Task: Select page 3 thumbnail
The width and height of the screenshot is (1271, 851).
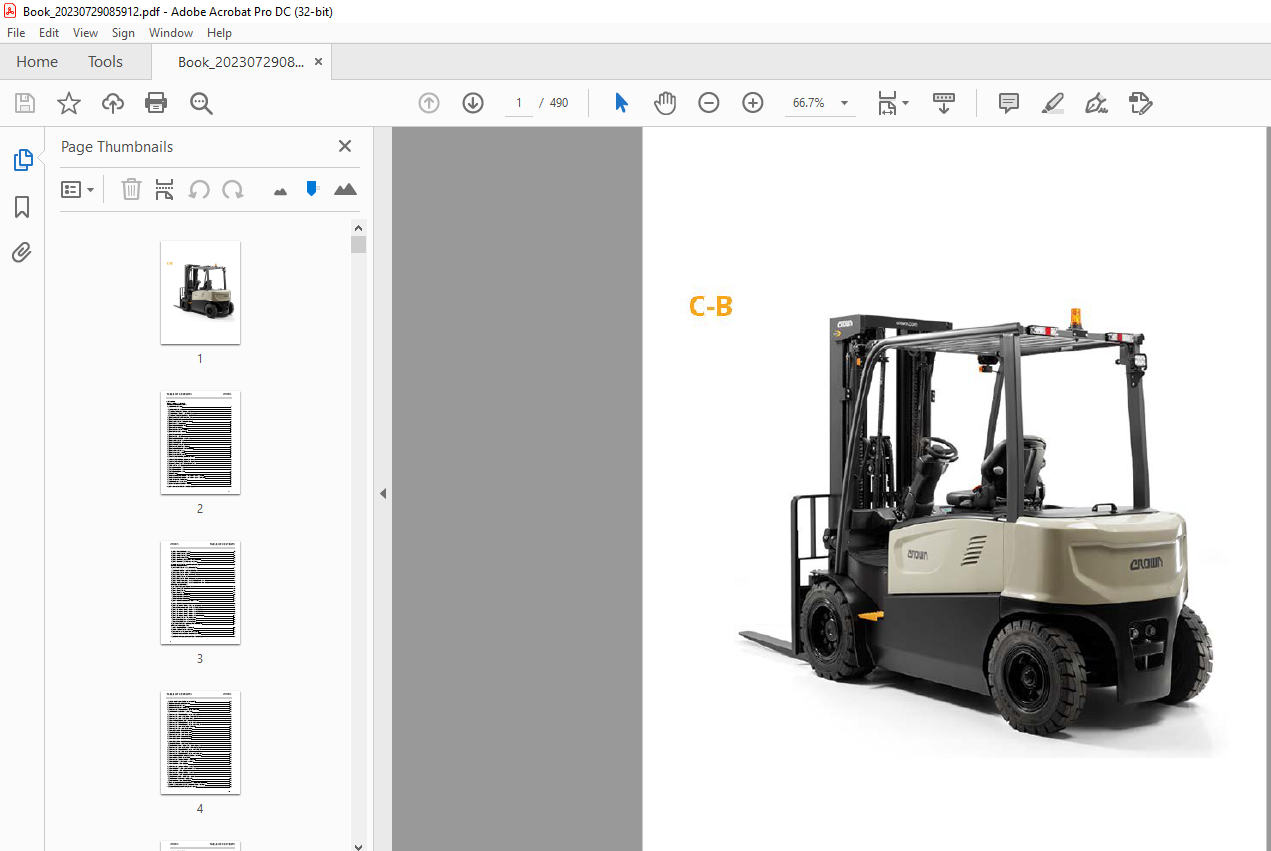Action: coord(200,592)
